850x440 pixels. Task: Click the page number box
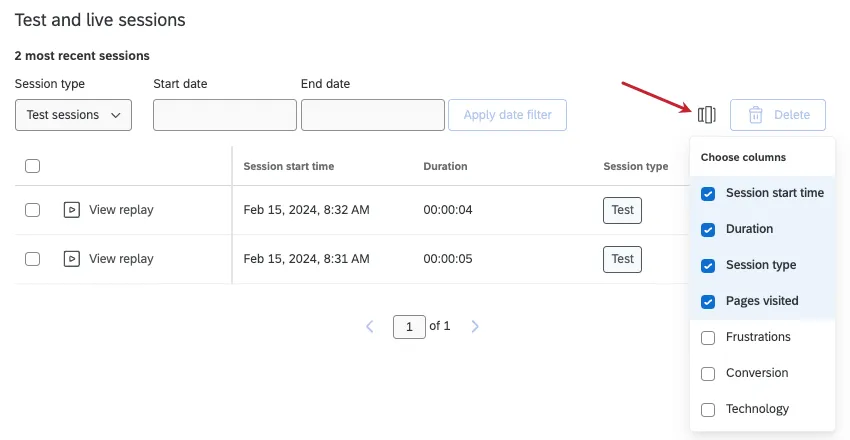click(x=409, y=326)
